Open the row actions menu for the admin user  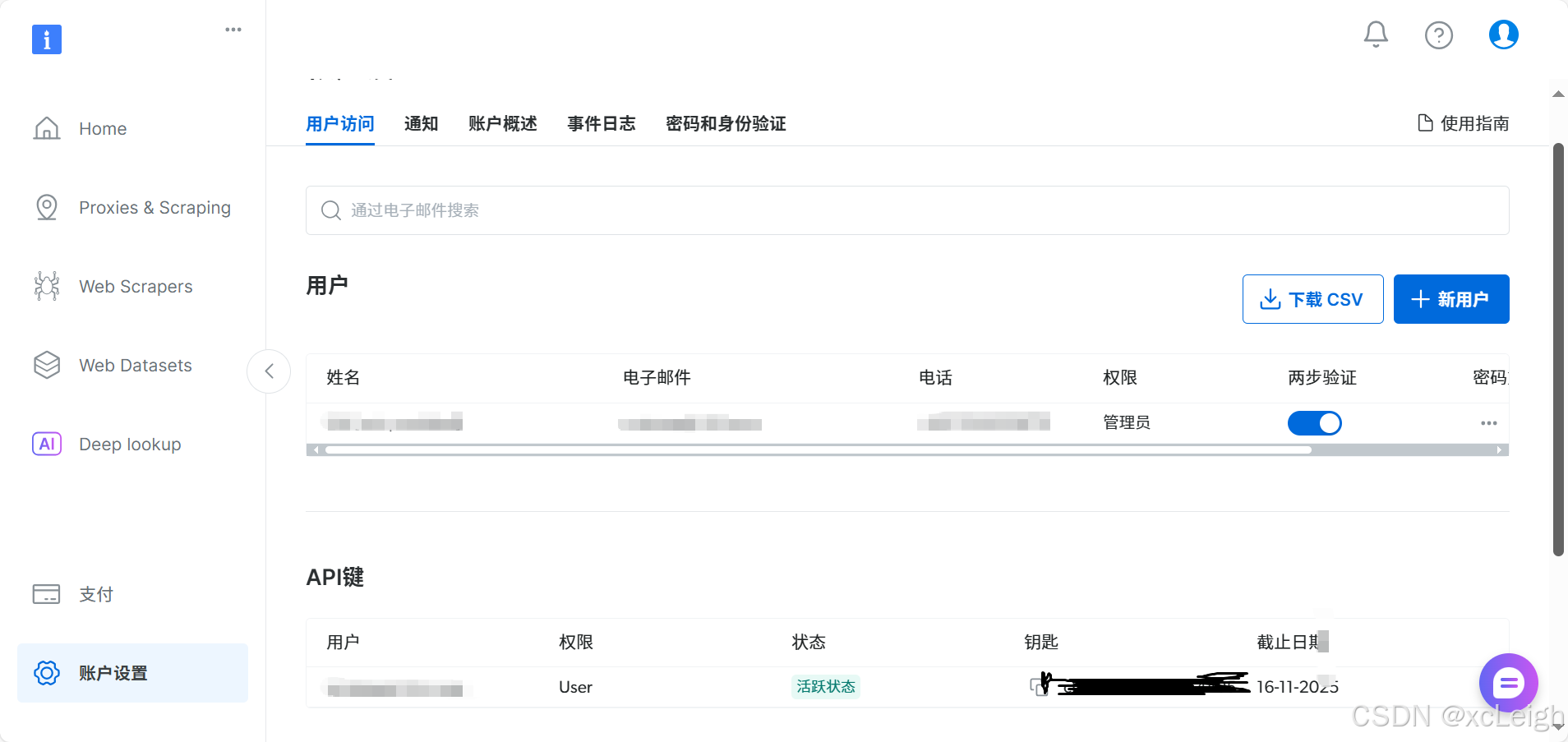pos(1488,422)
